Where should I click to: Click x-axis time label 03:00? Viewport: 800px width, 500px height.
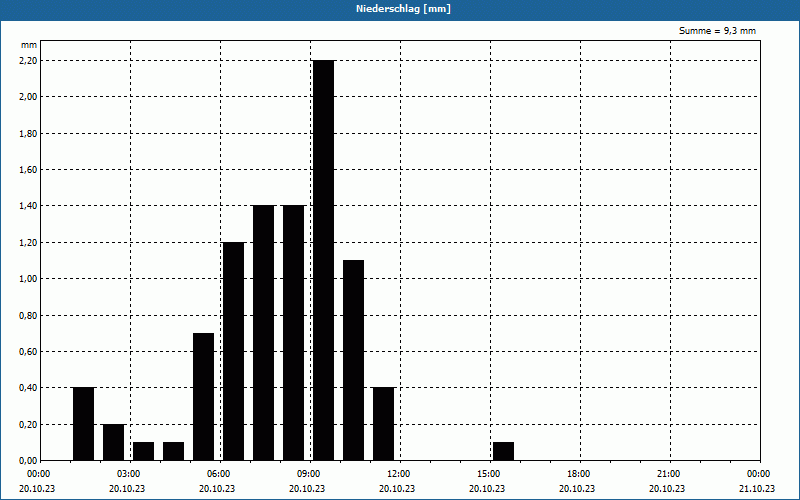tap(130, 474)
